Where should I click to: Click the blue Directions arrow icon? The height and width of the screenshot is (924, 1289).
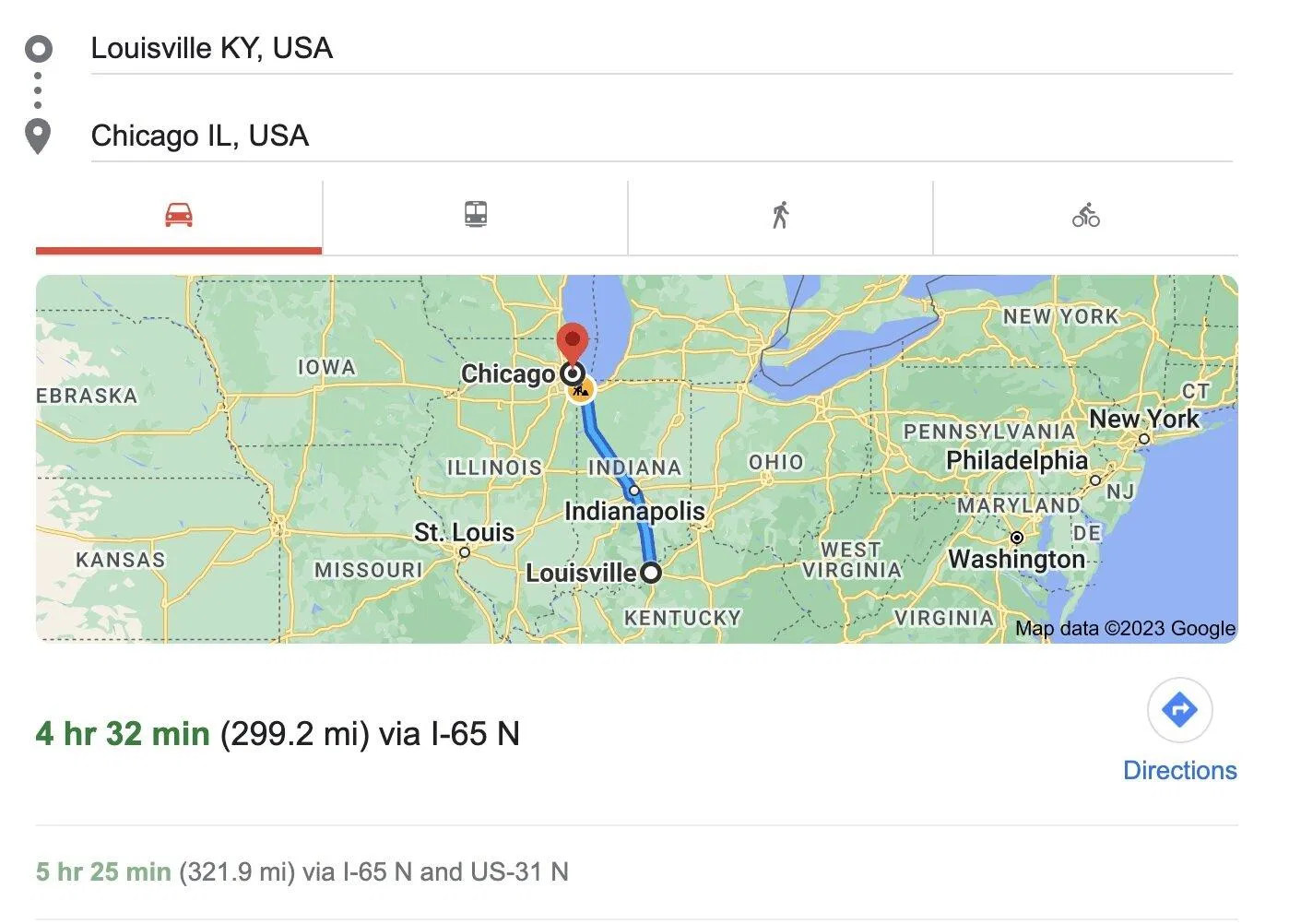click(1179, 710)
